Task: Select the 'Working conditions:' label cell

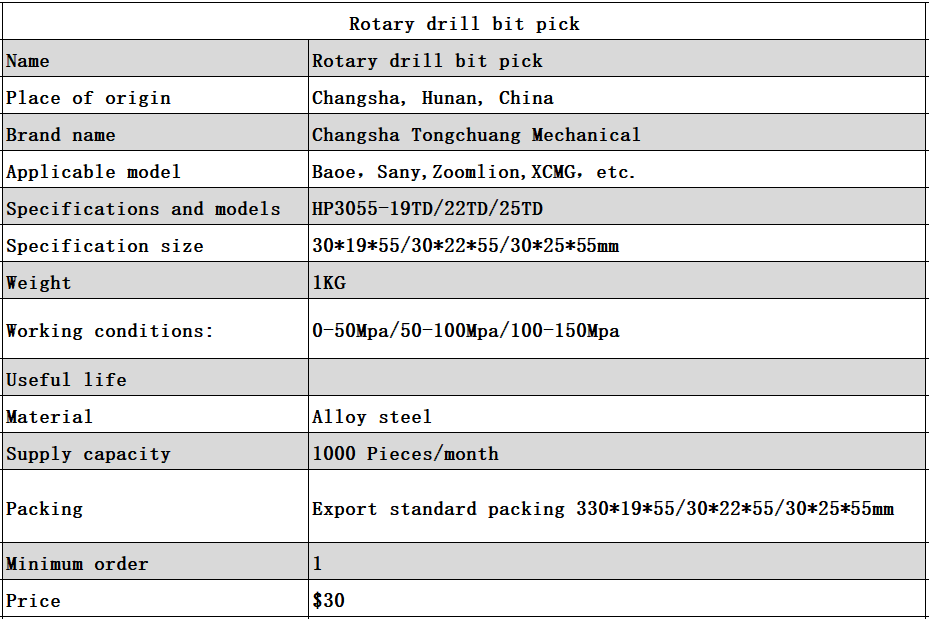Action: [155, 329]
